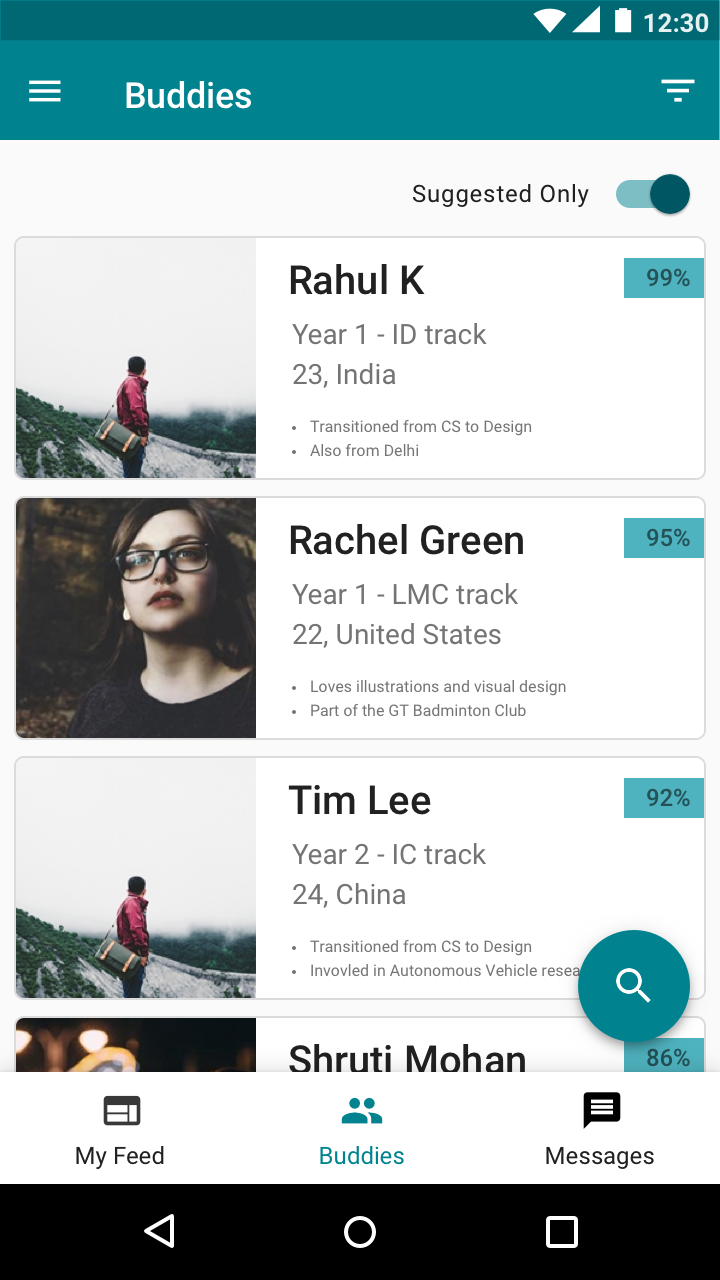Open the Shruti Mohan buddy card
720x1280 pixels.
pos(360,1045)
